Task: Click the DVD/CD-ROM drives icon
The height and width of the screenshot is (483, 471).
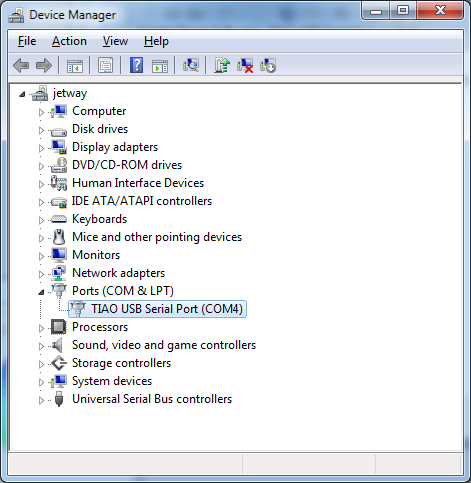Action: pos(59,165)
